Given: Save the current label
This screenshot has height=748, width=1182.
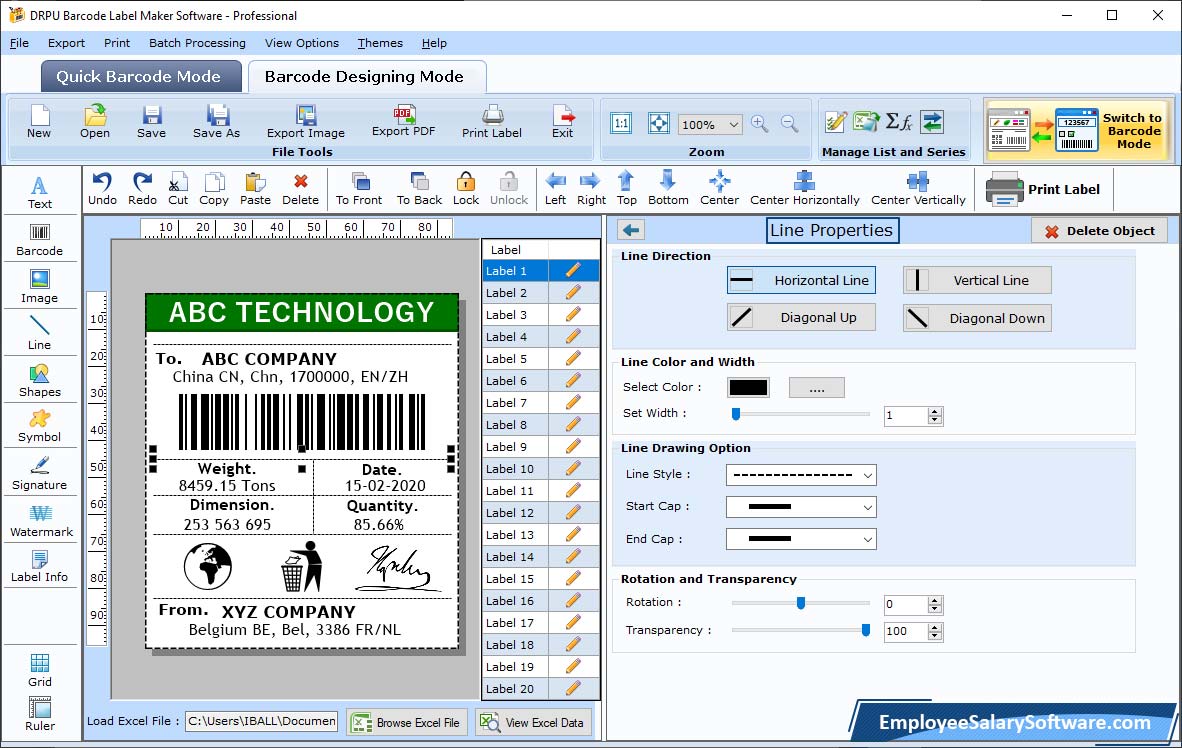Looking at the screenshot, I should 152,122.
